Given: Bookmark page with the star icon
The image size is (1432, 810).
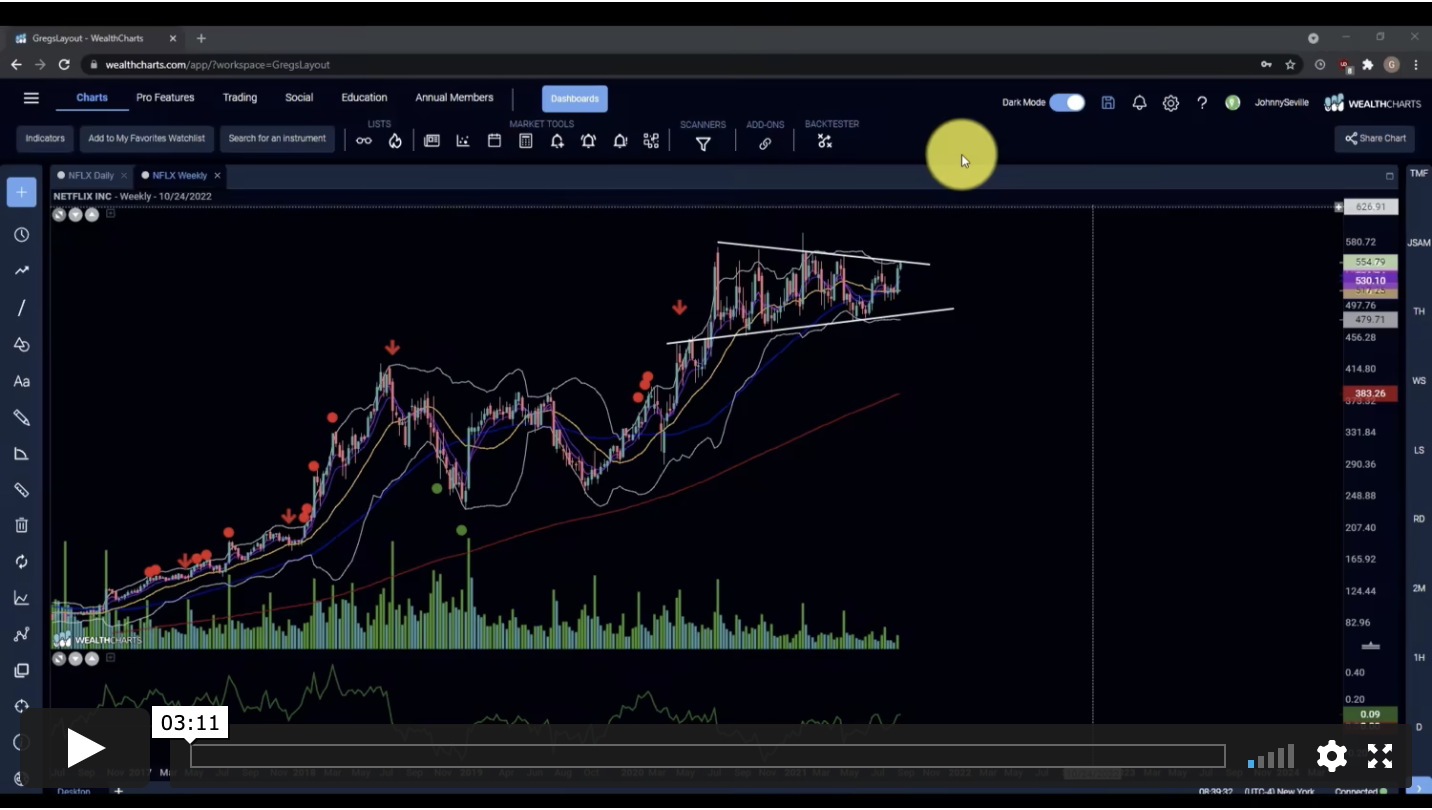Looking at the screenshot, I should click(1290, 64).
